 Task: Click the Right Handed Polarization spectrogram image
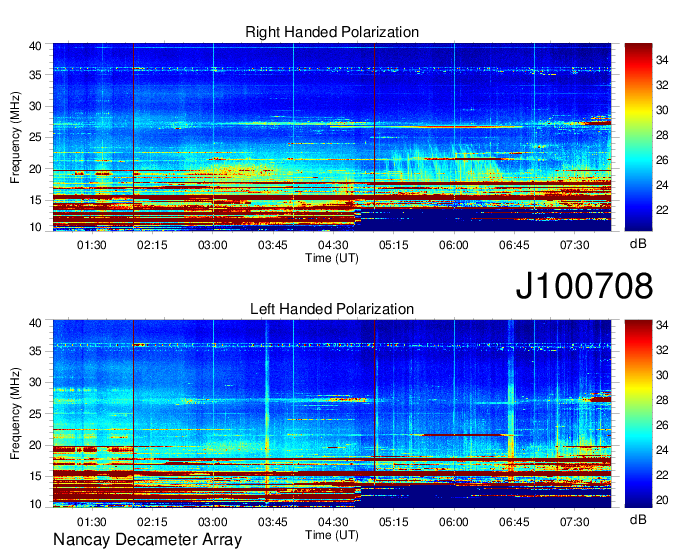click(332, 137)
